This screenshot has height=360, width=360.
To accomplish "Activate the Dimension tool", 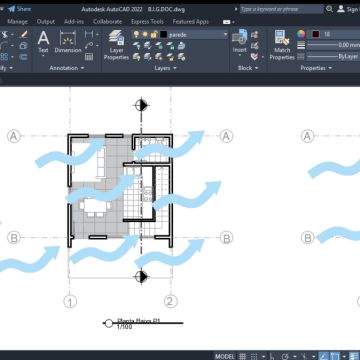I will click(x=68, y=42).
